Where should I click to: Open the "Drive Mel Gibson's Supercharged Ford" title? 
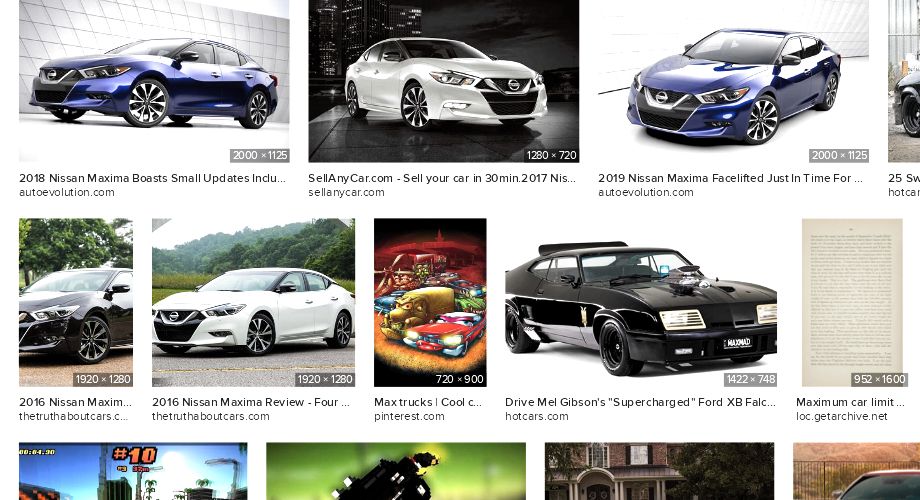(x=640, y=402)
